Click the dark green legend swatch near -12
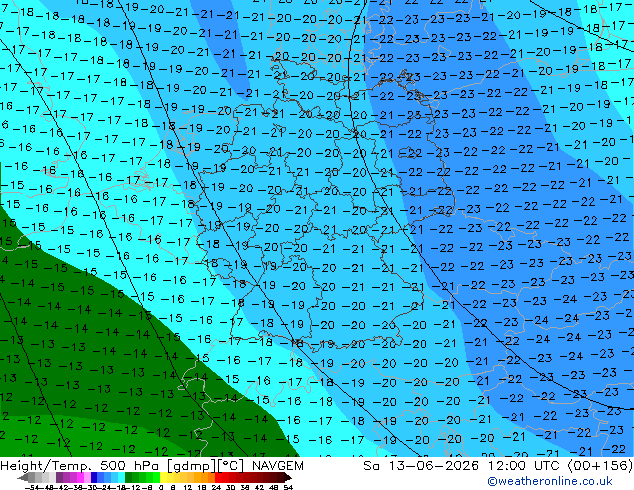Image resolution: width=634 pixels, height=490 pixels. pos(129,477)
